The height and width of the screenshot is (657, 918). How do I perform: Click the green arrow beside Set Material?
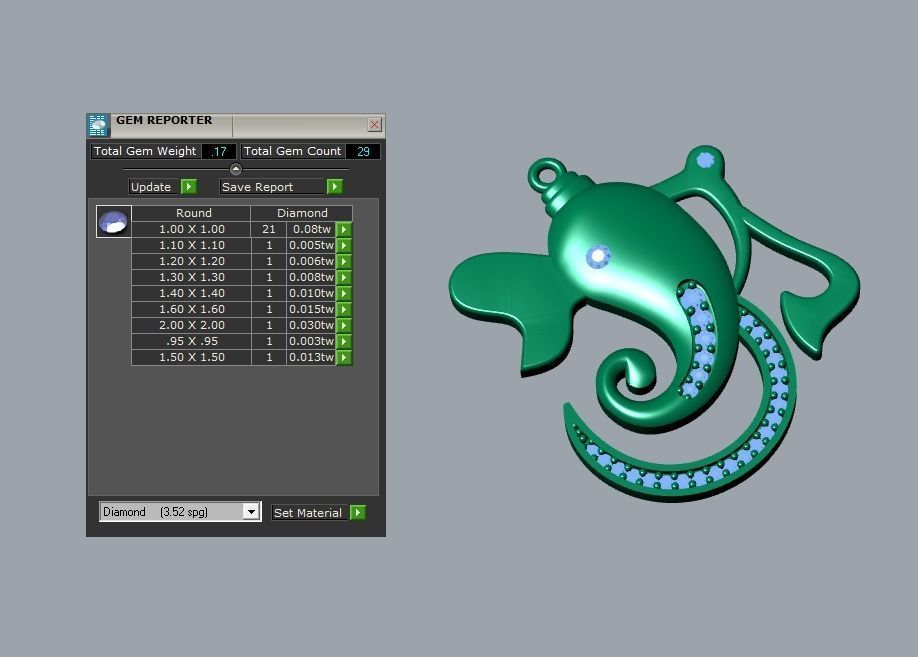point(358,512)
